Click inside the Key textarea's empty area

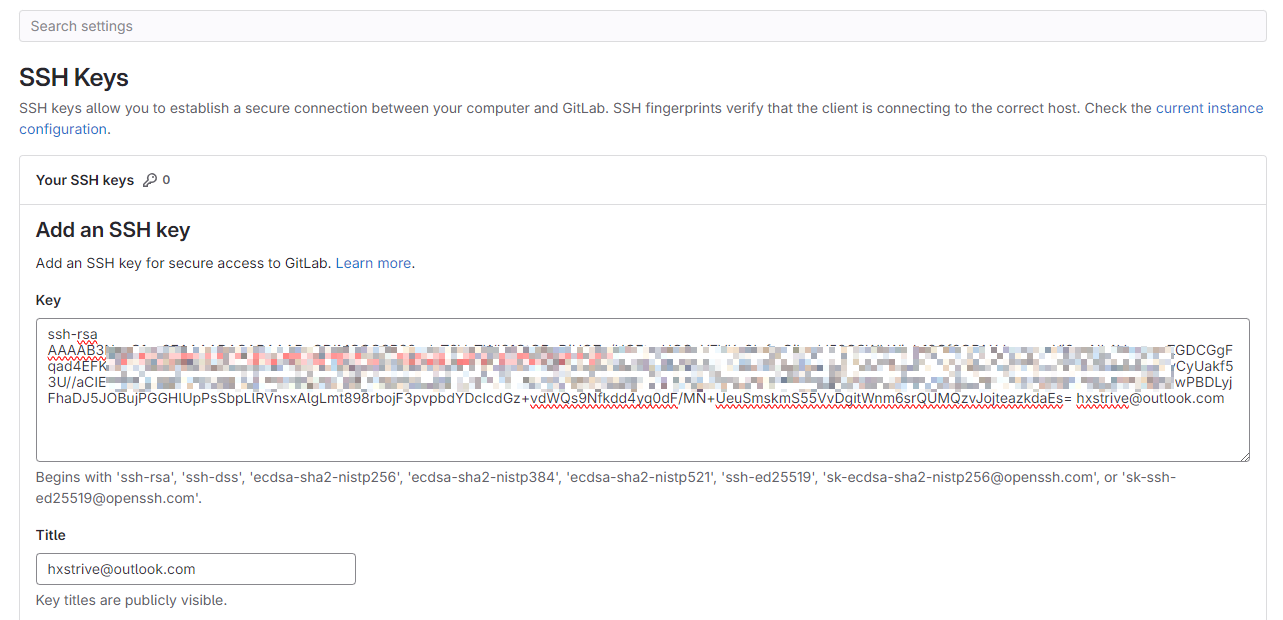pyautogui.click(x=643, y=432)
